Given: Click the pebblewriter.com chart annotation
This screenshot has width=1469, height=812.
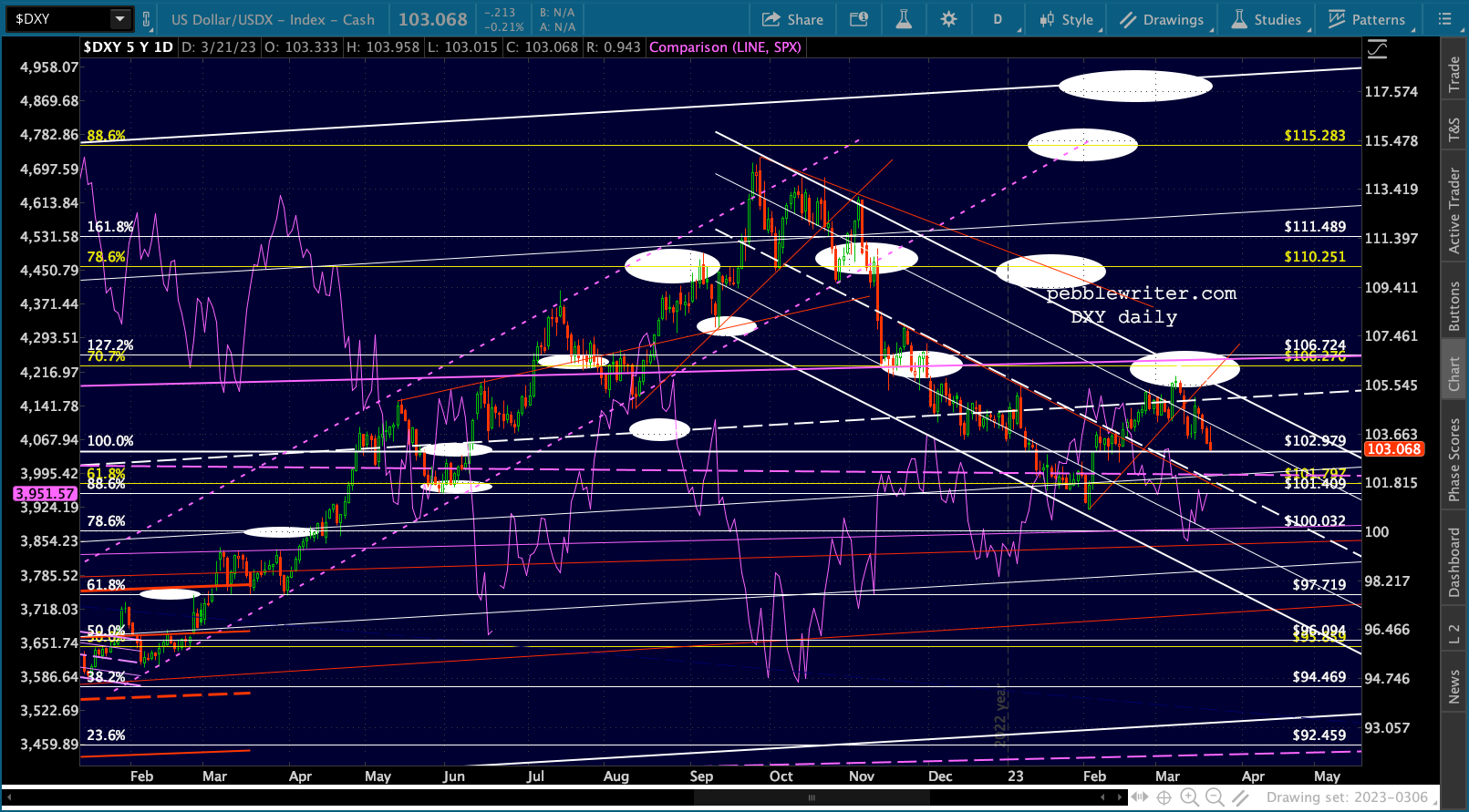Looking at the screenshot, I should 1142,293.
